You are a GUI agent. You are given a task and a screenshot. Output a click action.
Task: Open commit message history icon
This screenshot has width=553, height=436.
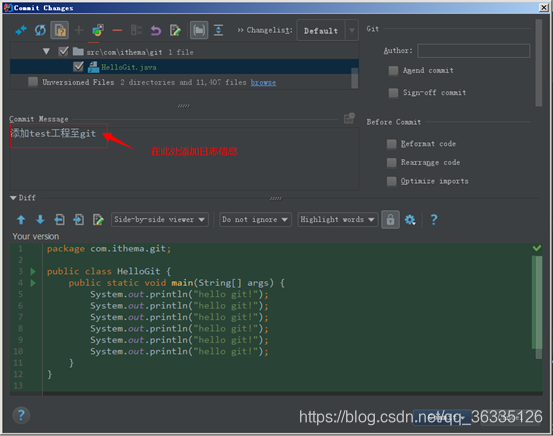pyautogui.click(x=349, y=118)
